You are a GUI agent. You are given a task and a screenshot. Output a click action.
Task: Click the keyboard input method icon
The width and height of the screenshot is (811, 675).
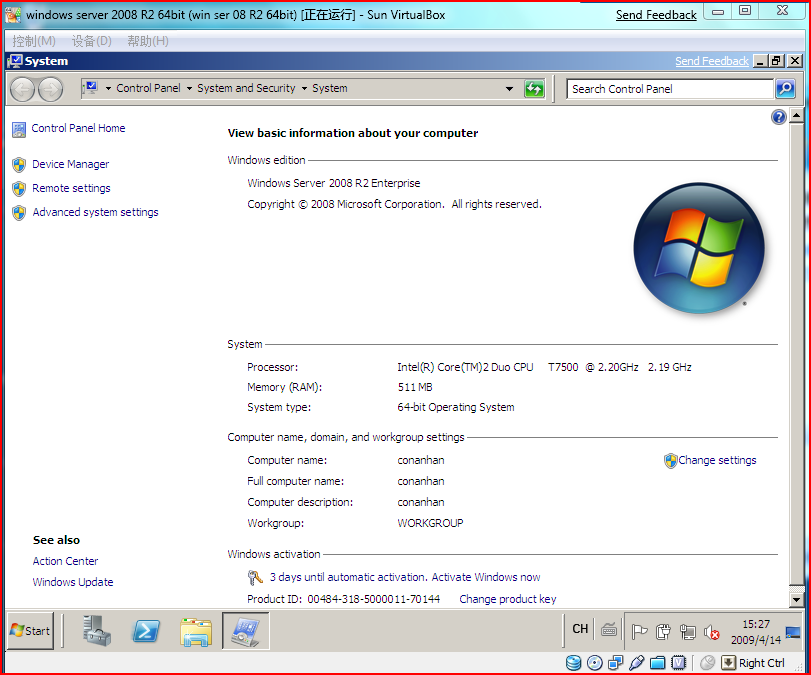(609, 629)
